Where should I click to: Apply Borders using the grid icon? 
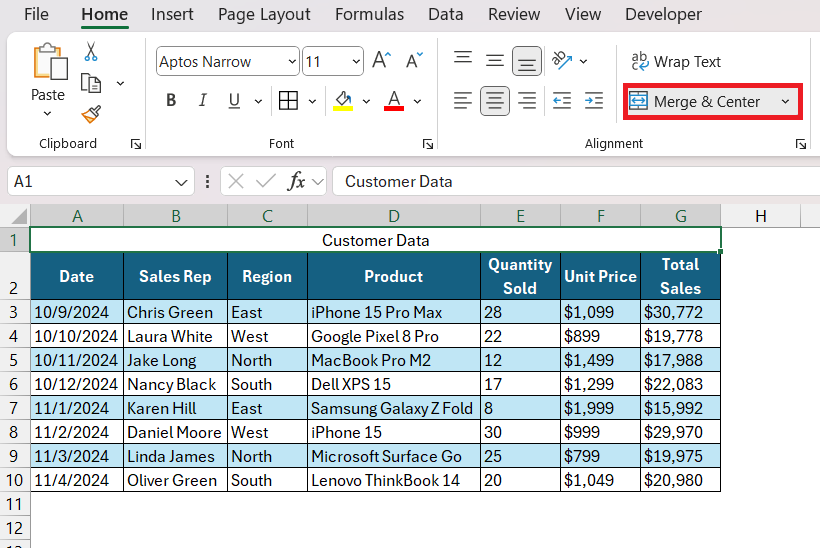click(x=288, y=100)
